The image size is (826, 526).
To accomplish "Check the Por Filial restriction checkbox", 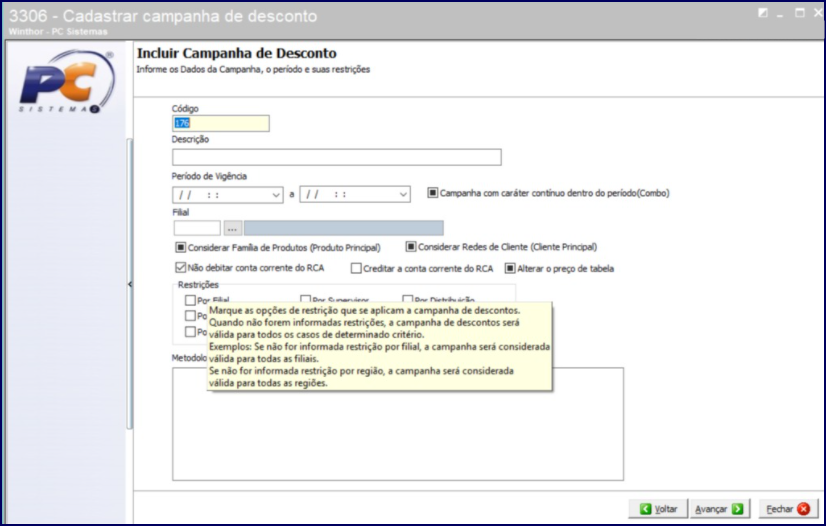I will [190, 300].
